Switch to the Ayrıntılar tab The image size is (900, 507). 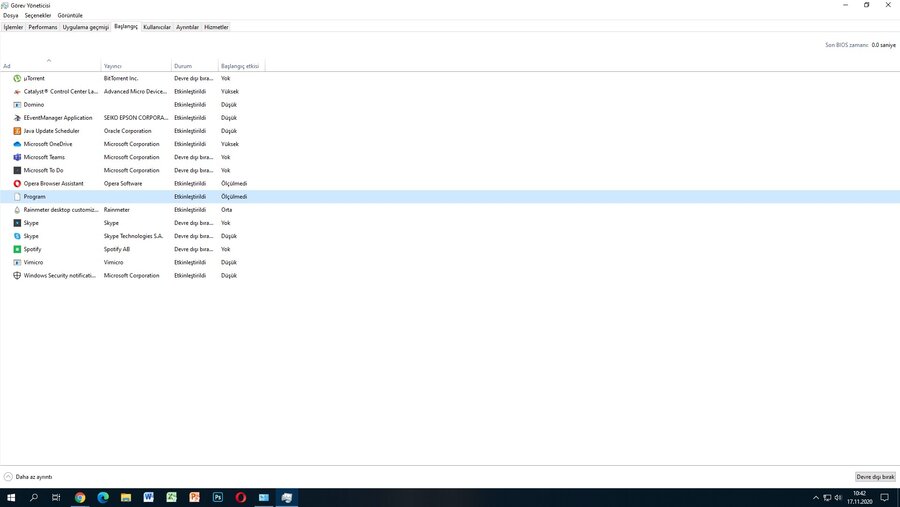(x=187, y=27)
